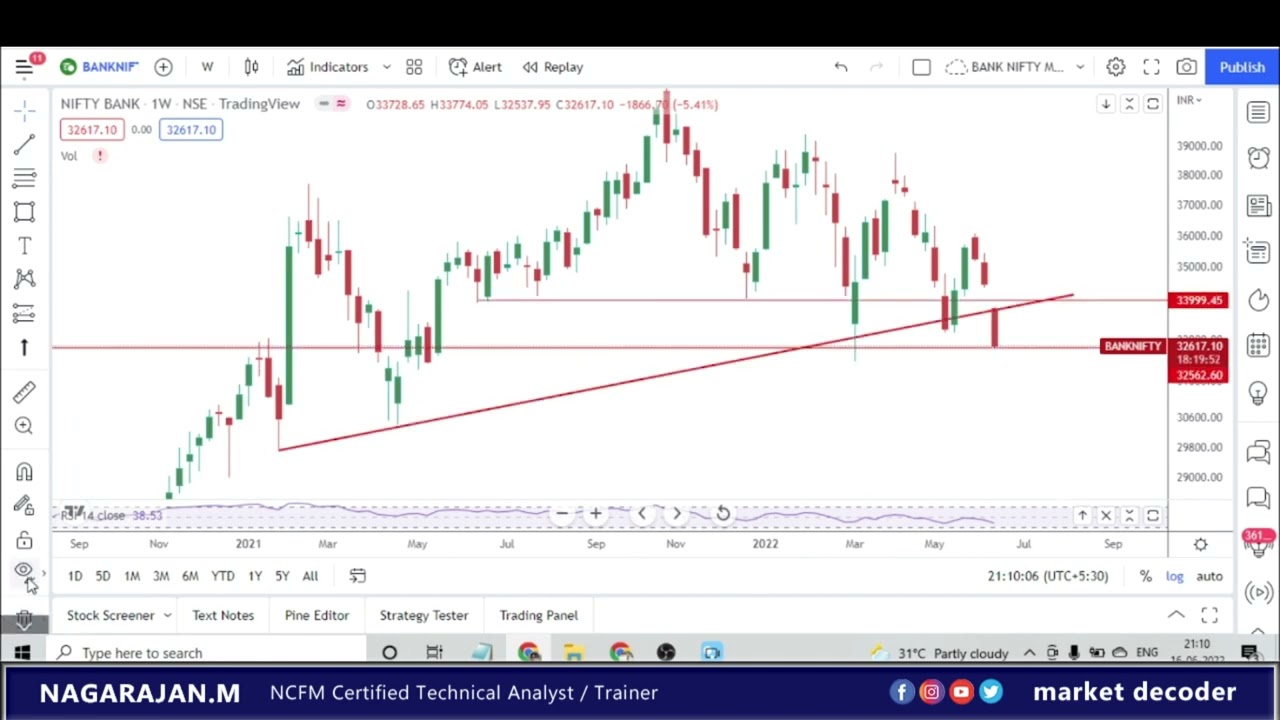Click the BANKNIFTY symbol search
1280x720 pixels.
tap(99, 67)
